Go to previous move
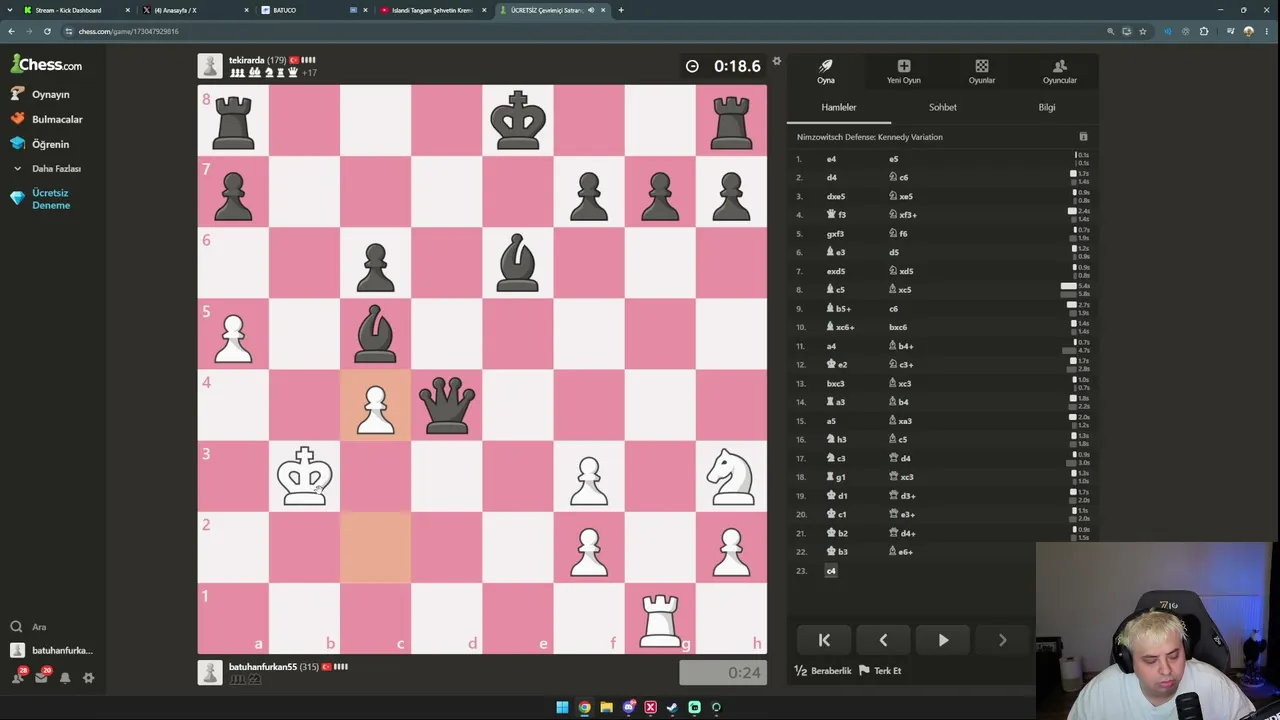Image resolution: width=1280 pixels, height=720 pixels. coord(883,640)
